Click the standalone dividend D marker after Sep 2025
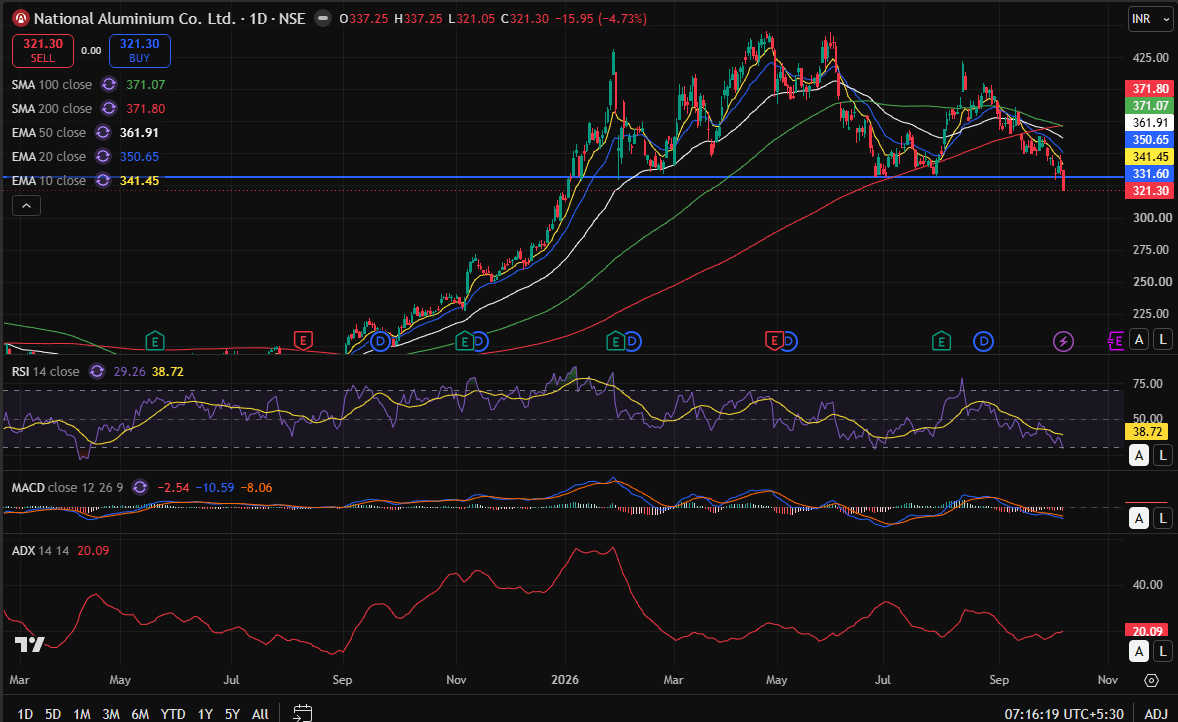Viewport: 1178px width, 722px height. [x=381, y=342]
